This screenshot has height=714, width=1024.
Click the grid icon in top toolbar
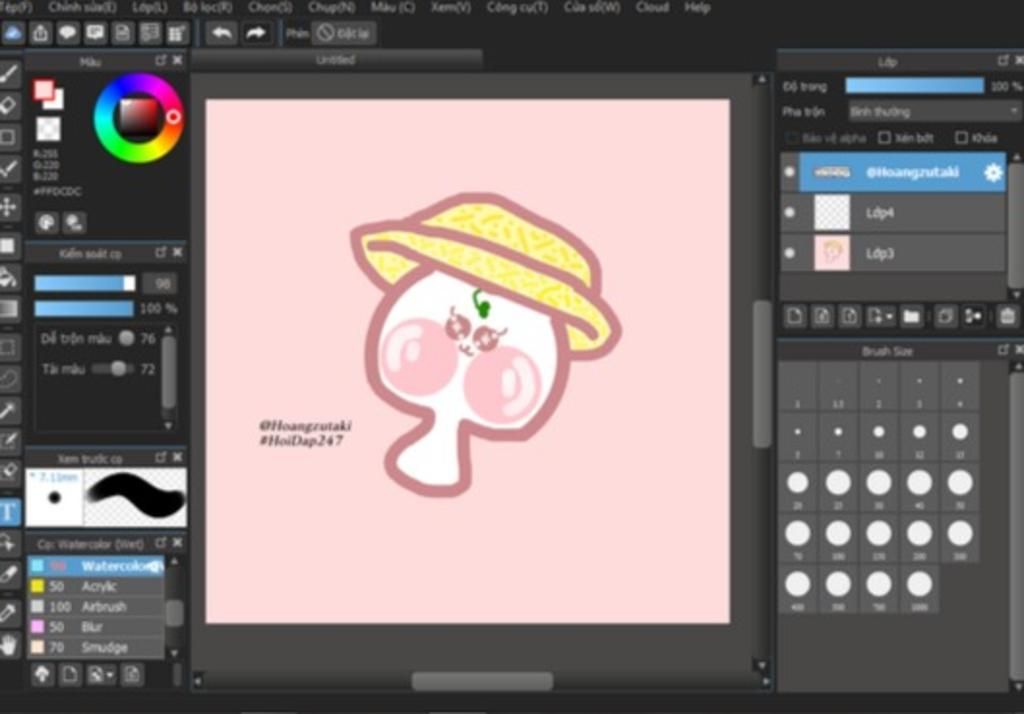pyautogui.click(x=177, y=33)
